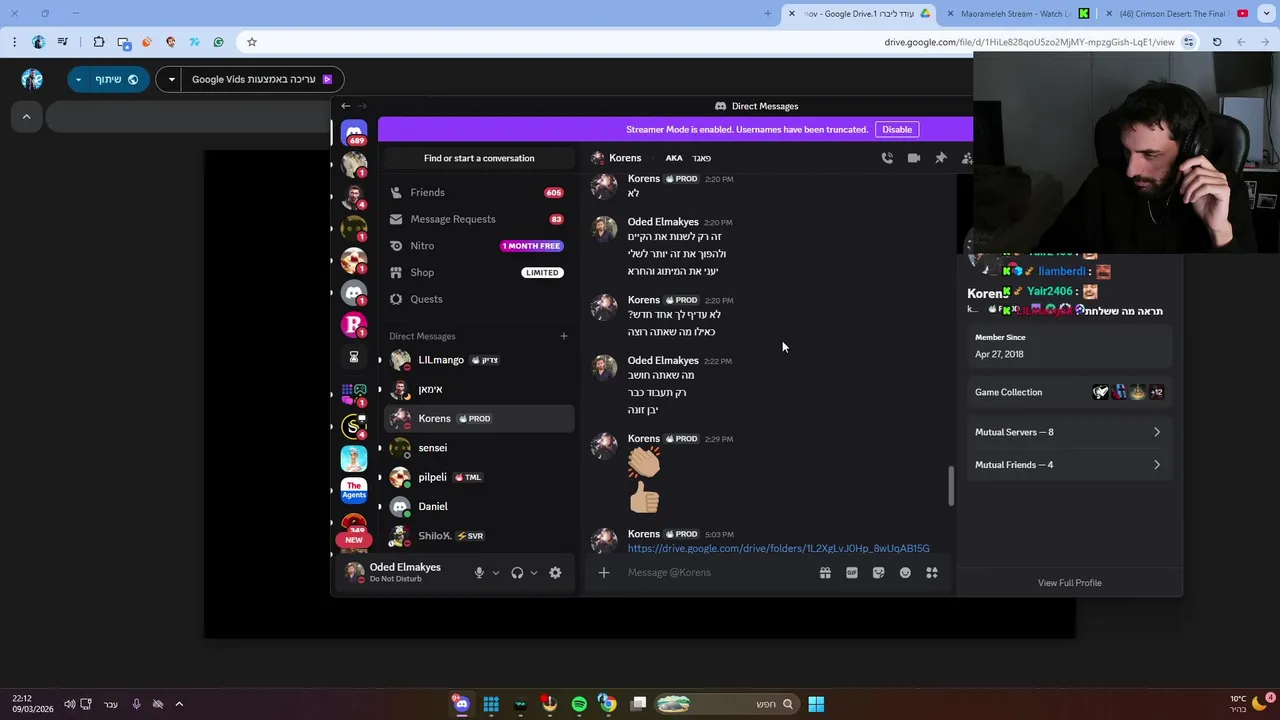The height and width of the screenshot is (720, 1280).
Task: Reload the Chrome page
Action: click(1217, 42)
